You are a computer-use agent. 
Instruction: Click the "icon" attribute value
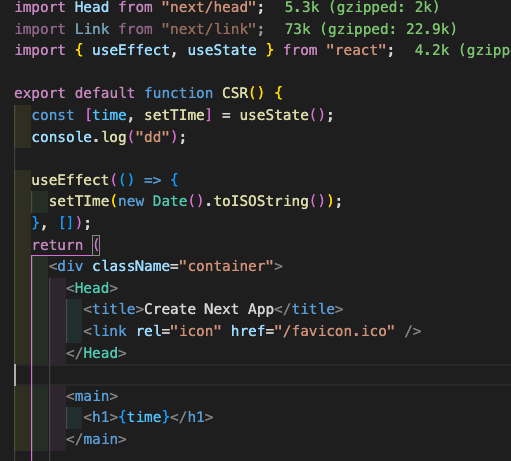(196, 331)
